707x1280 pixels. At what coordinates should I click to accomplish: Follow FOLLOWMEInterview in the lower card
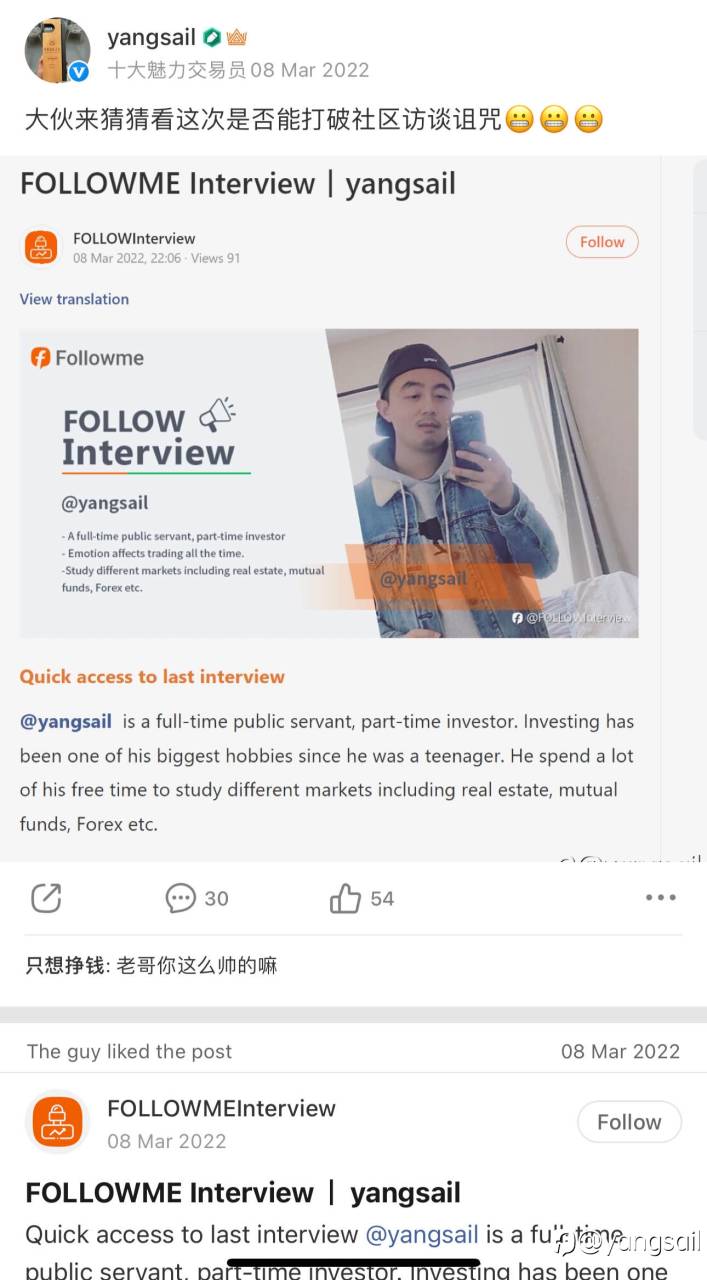629,1122
